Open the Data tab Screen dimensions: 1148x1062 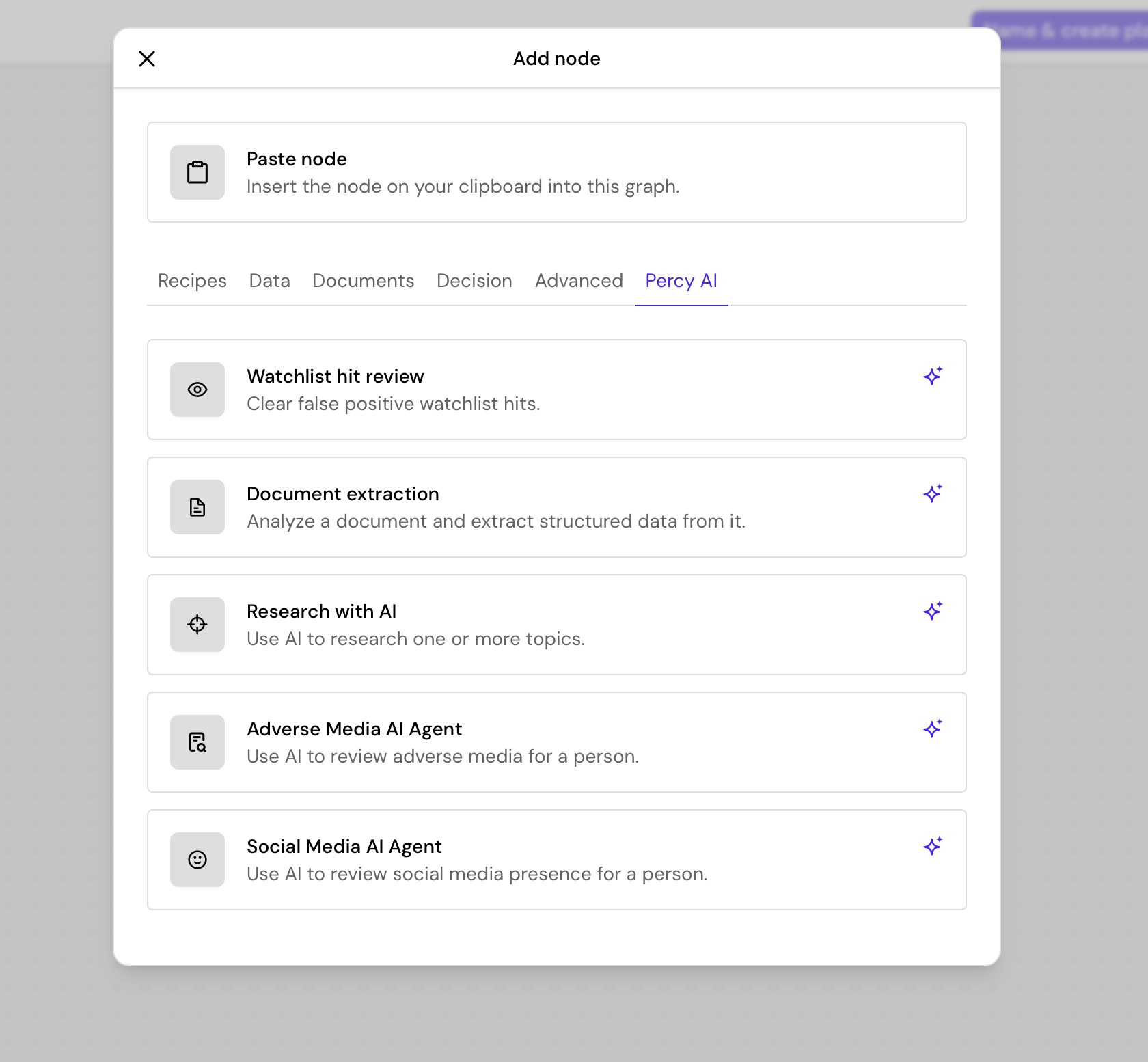[x=269, y=281]
